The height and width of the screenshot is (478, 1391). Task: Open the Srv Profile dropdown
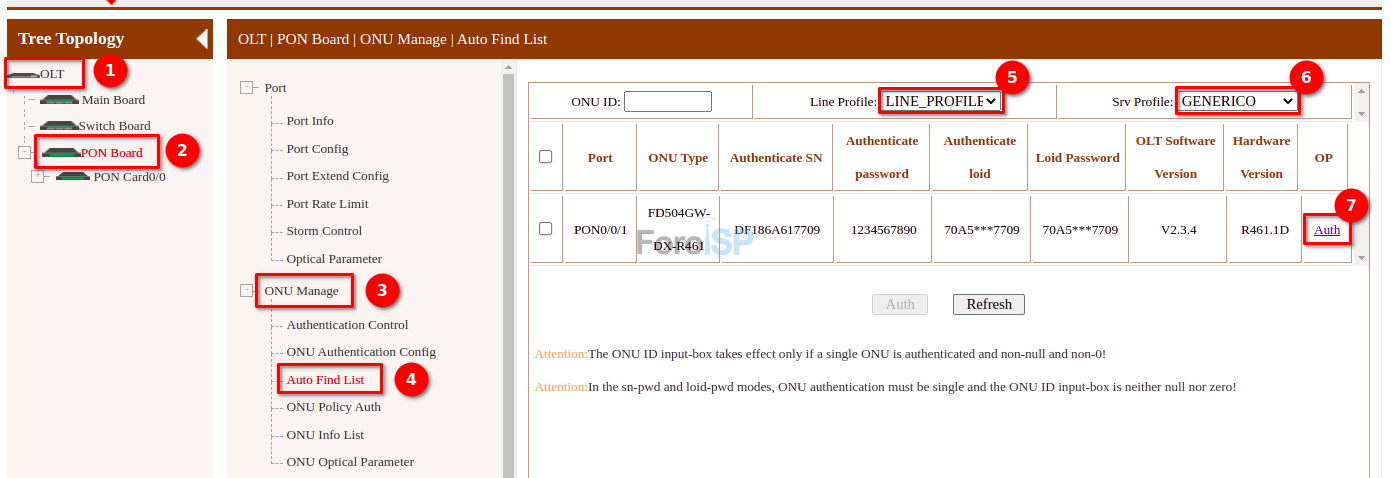tap(1237, 101)
